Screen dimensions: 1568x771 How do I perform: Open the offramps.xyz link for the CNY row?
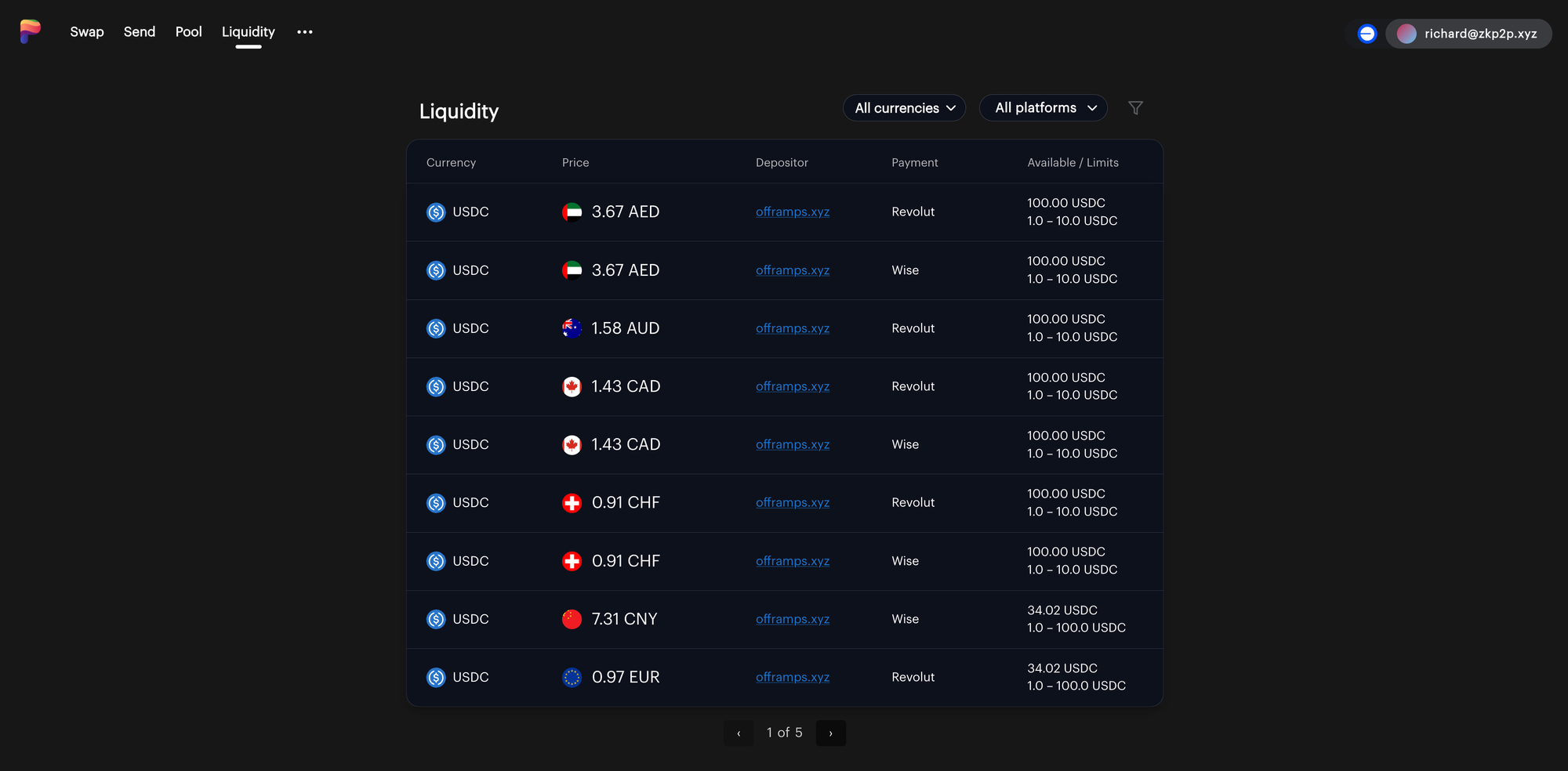coord(793,618)
